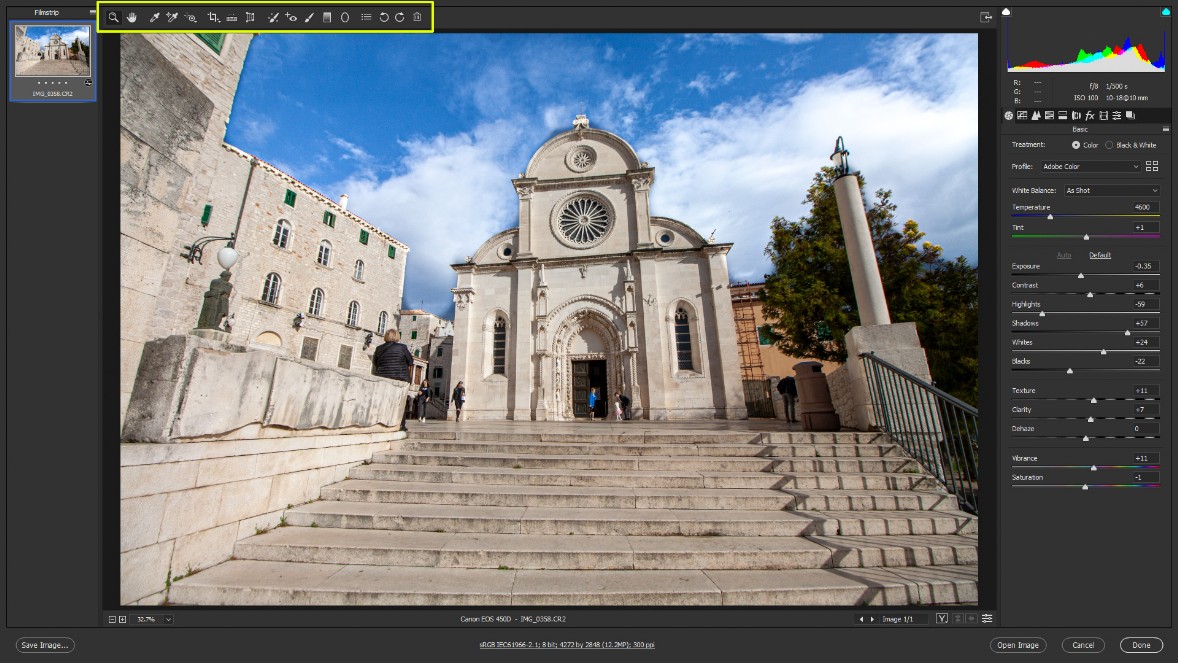Image resolution: width=1178 pixels, height=663 pixels.
Task: Click the Default link above Exposure
Action: tap(1100, 256)
